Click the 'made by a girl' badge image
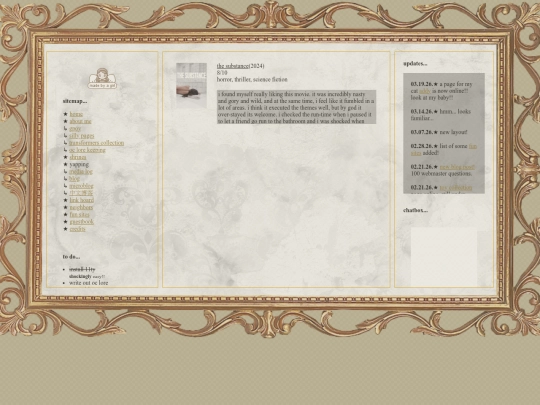 tap(102, 79)
